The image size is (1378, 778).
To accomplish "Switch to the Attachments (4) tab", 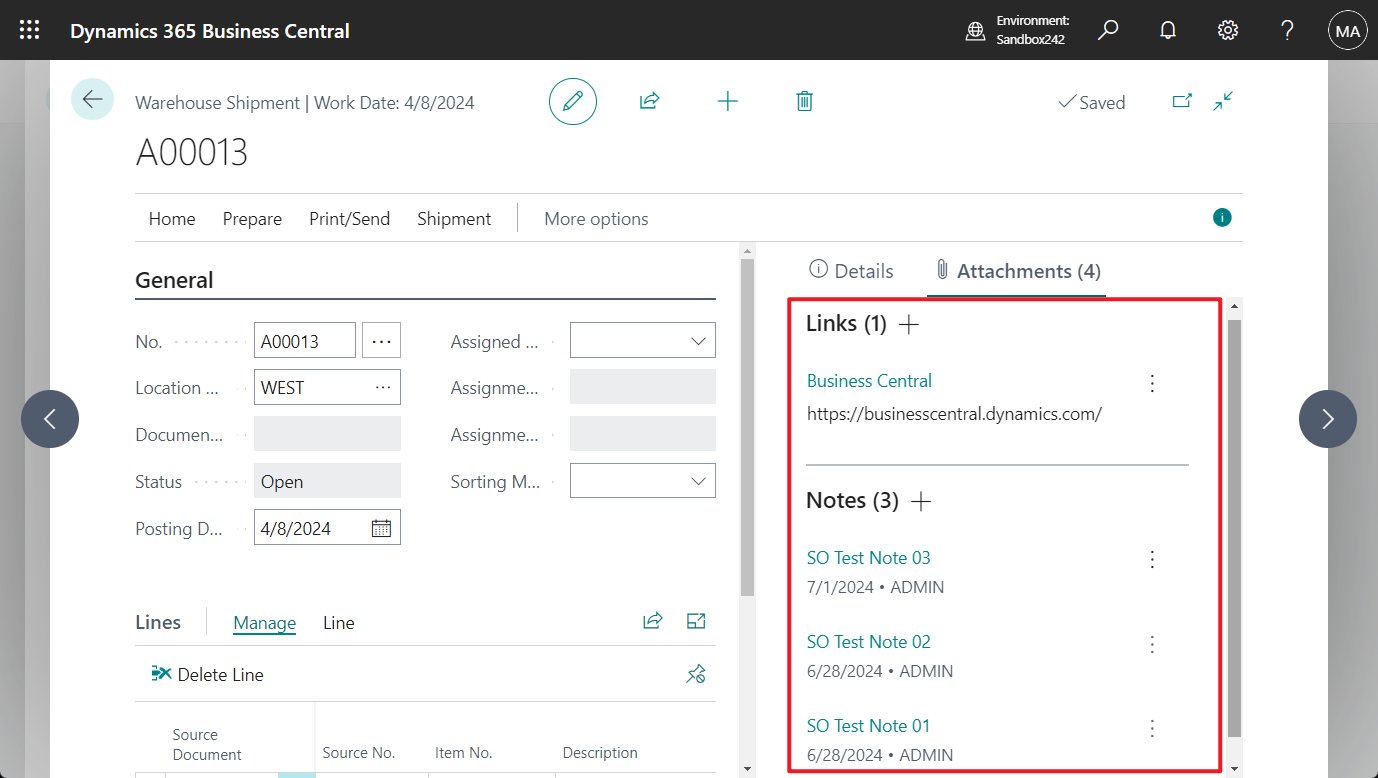I will [1017, 271].
